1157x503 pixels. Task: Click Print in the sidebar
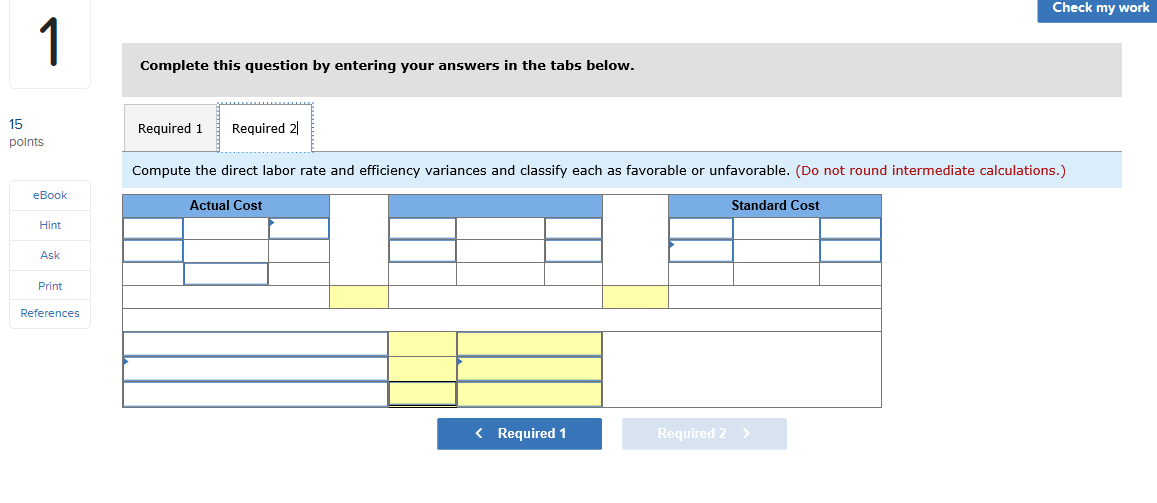tap(50, 285)
